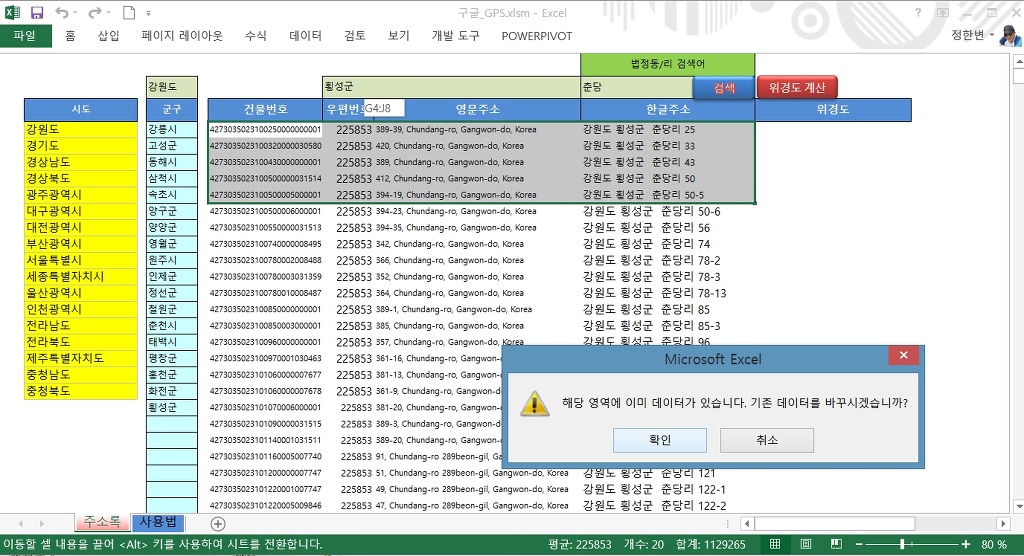Click the Redo arrow icon
The height and width of the screenshot is (556, 1024).
pos(94,13)
